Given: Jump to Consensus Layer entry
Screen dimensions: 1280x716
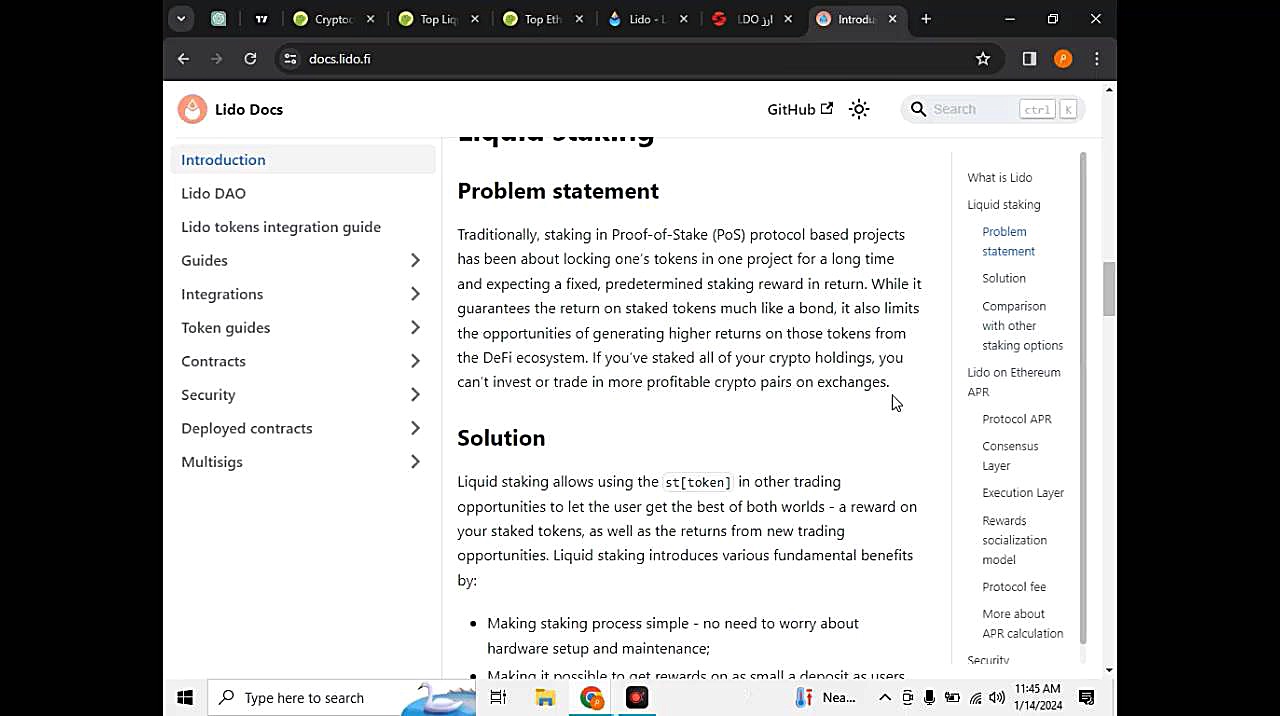Looking at the screenshot, I should (x=1010, y=456).
